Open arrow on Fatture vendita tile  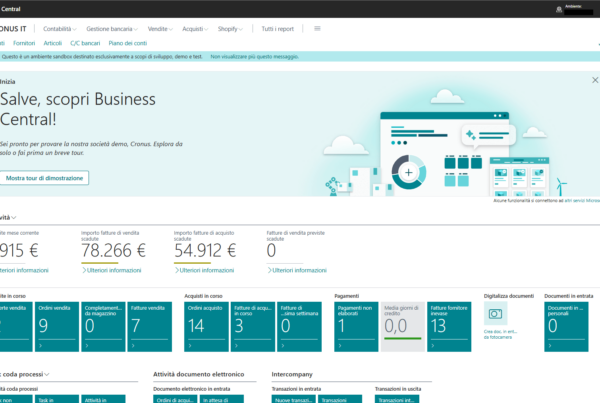tap(133, 346)
